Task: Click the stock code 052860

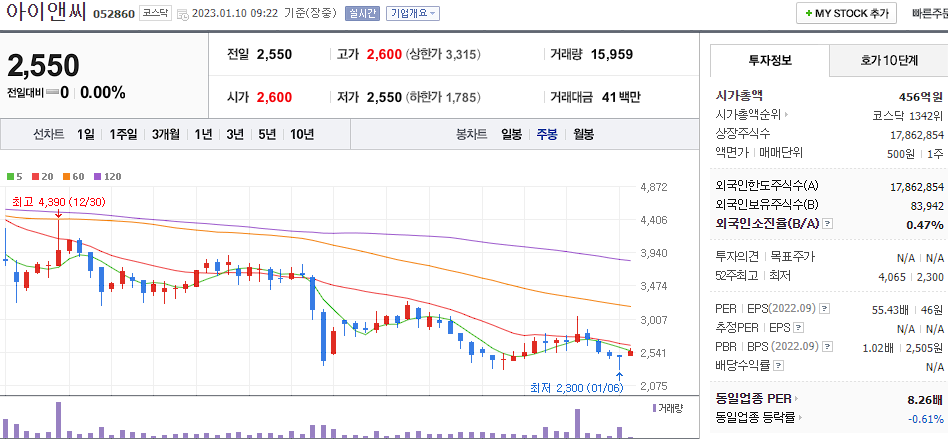Action: pos(114,14)
